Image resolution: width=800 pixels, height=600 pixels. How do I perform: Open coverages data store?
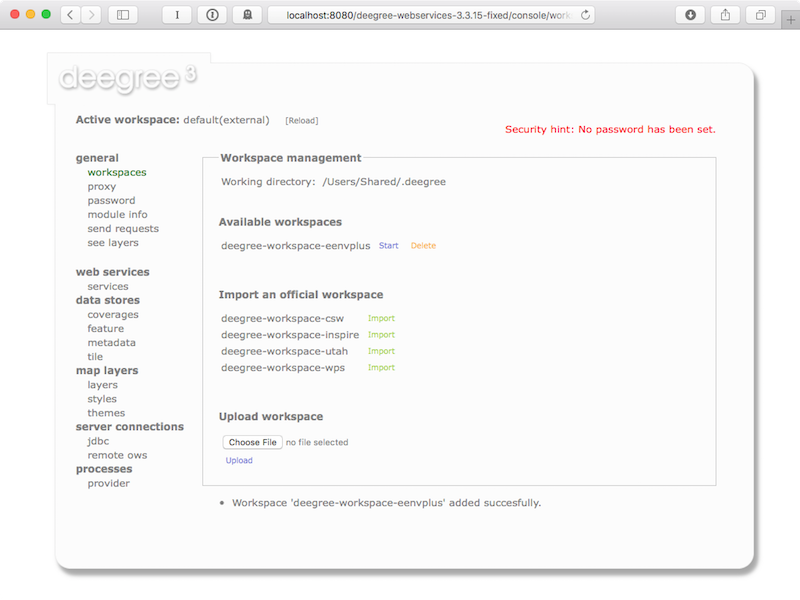pyautogui.click(x=113, y=315)
